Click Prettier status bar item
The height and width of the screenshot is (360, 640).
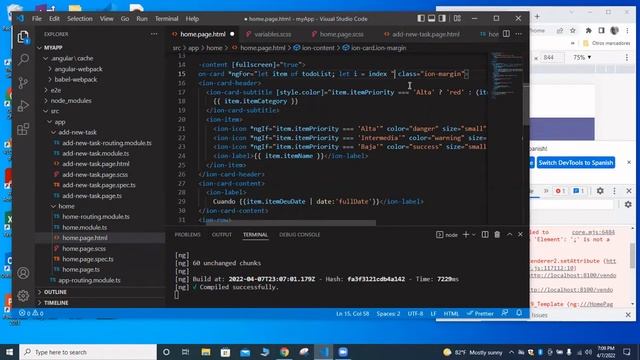click(480, 313)
